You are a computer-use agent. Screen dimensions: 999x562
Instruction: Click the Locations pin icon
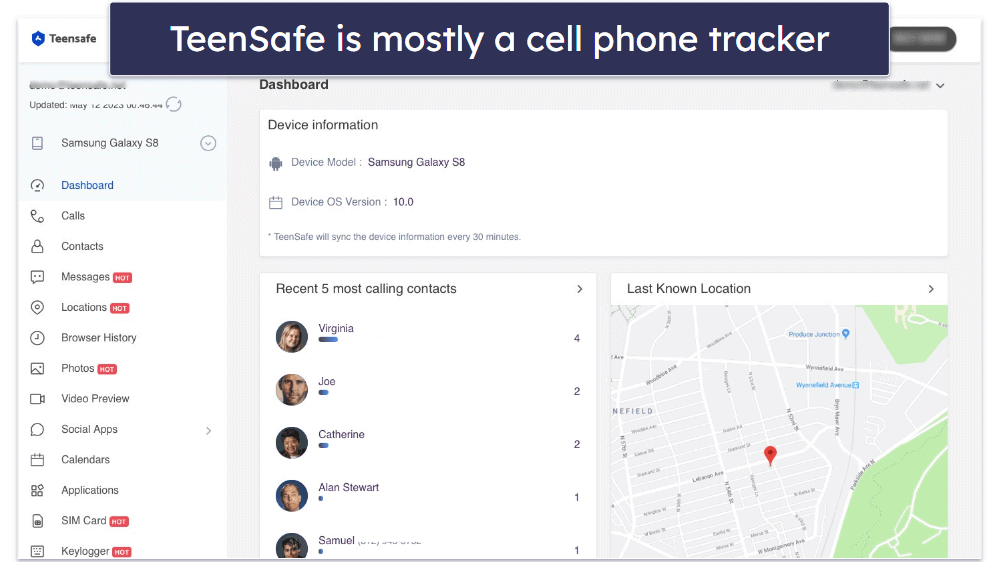38,308
